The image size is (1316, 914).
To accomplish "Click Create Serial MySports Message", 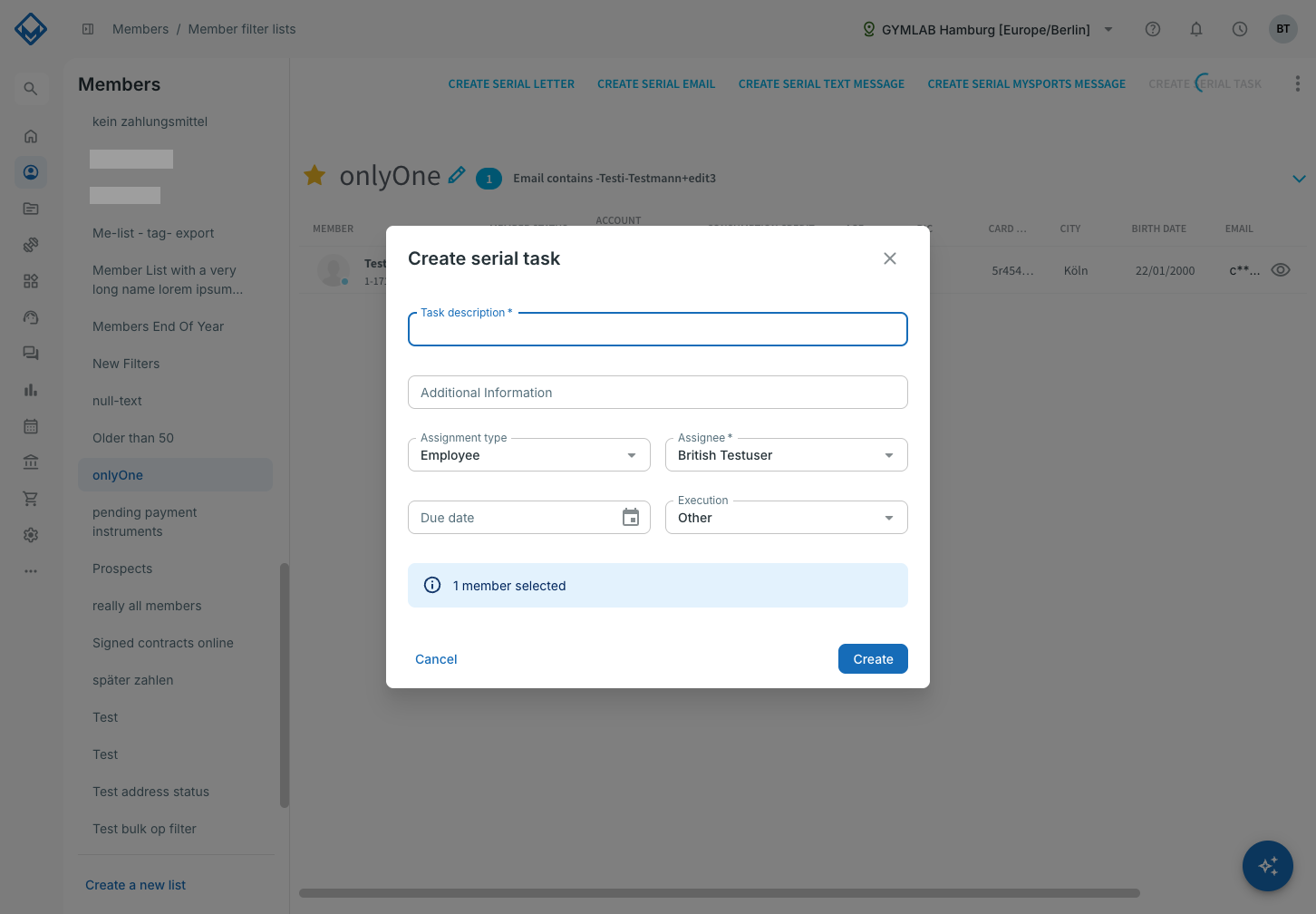I will [x=1027, y=83].
